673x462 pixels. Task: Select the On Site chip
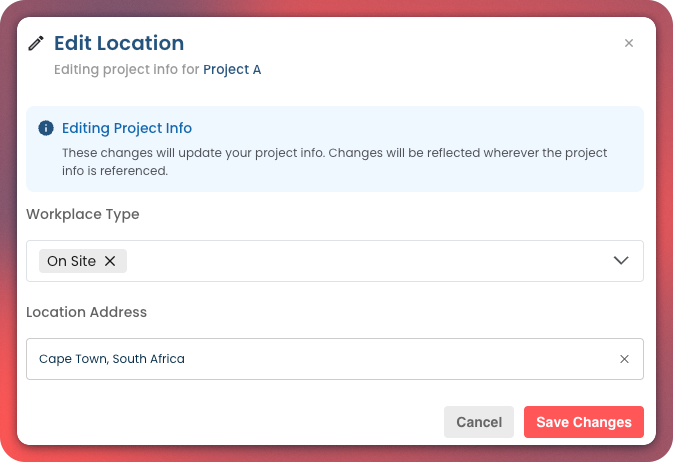coord(71,261)
